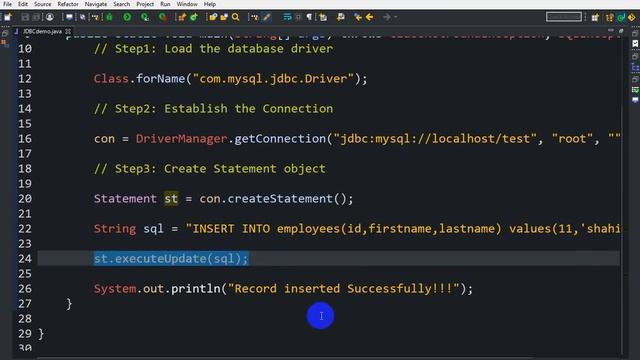Click the Console view icon in right trim
This screenshot has width=640, height=360.
tap(635, 100)
